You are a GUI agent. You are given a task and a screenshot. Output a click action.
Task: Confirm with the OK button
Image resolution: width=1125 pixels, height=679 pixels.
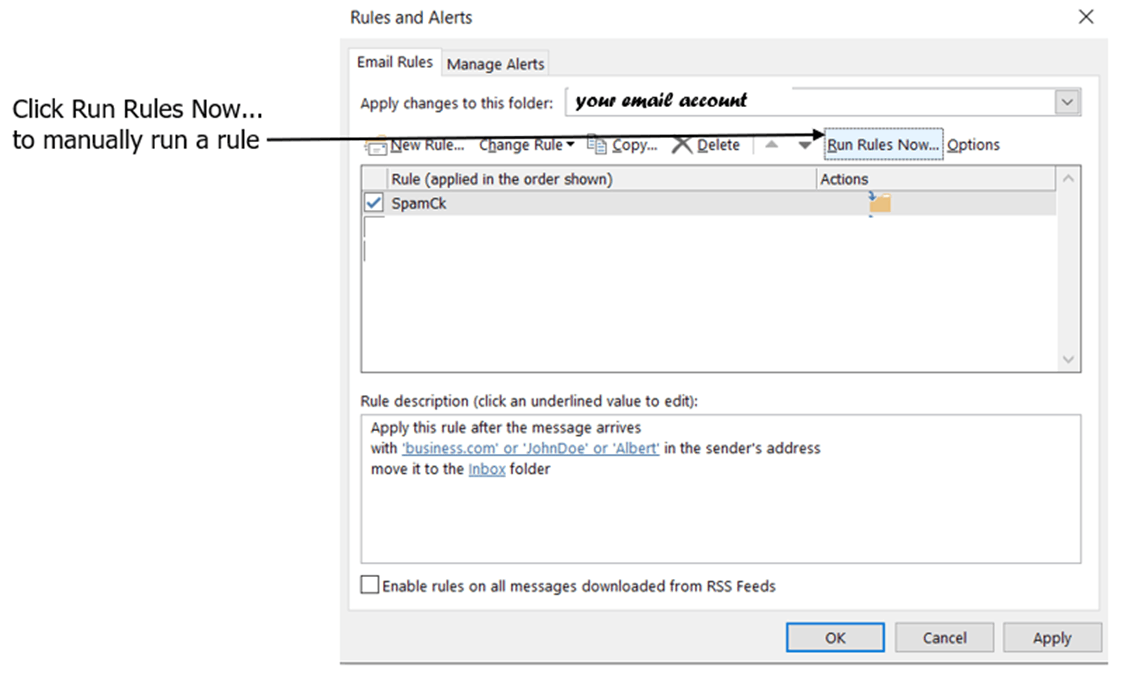tap(835, 637)
